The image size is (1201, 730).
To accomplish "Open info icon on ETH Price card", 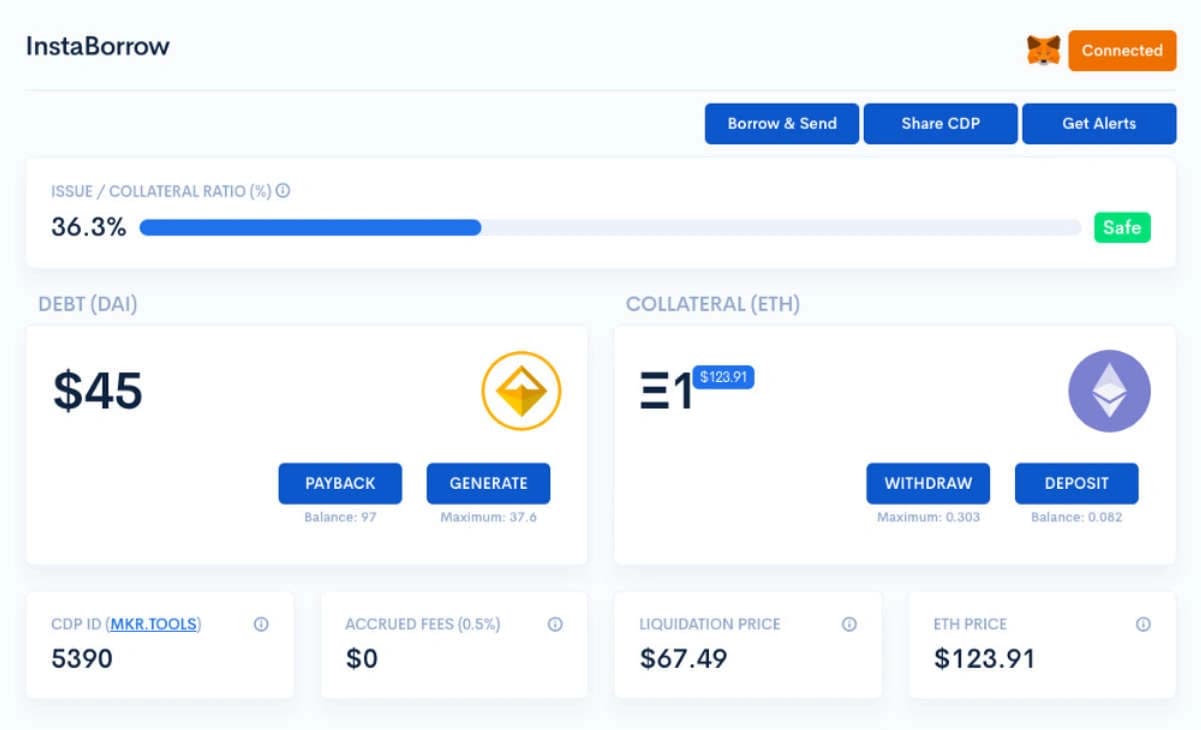I will tap(1143, 624).
